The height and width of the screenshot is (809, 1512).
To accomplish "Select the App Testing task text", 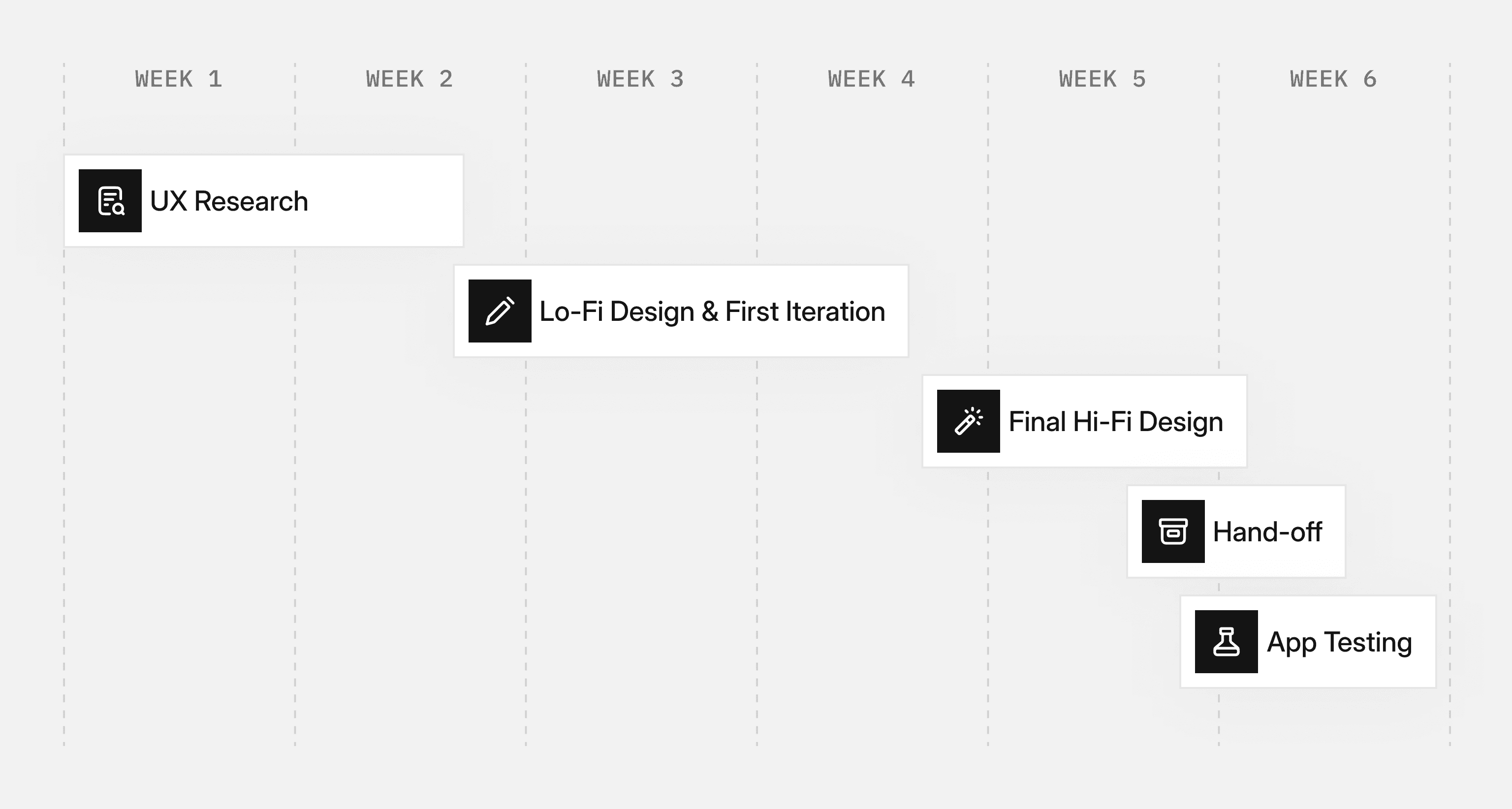I will (1339, 642).
